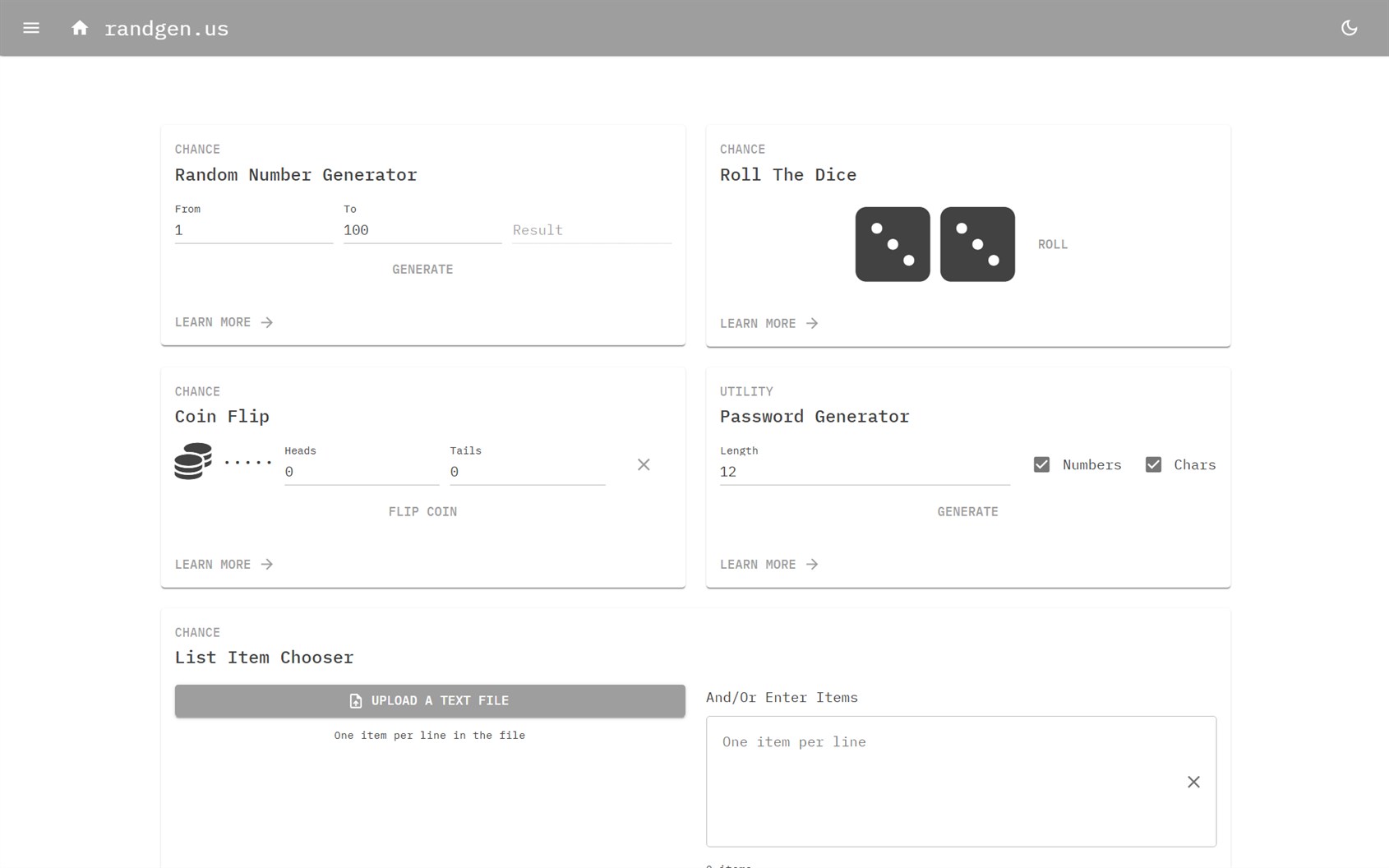
Task: Uncheck the Chars checkbox
Action: [x=1153, y=464]
